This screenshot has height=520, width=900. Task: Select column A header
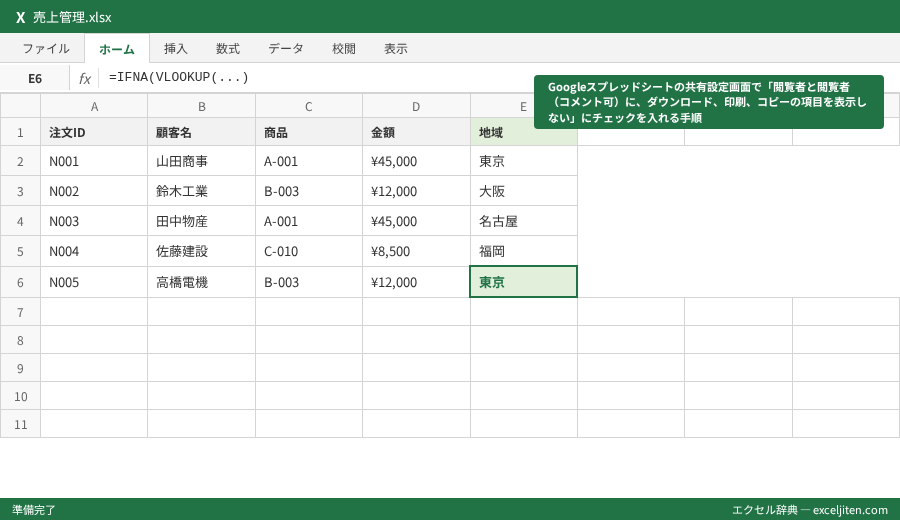pyautogui.click(x=94, y=106)
